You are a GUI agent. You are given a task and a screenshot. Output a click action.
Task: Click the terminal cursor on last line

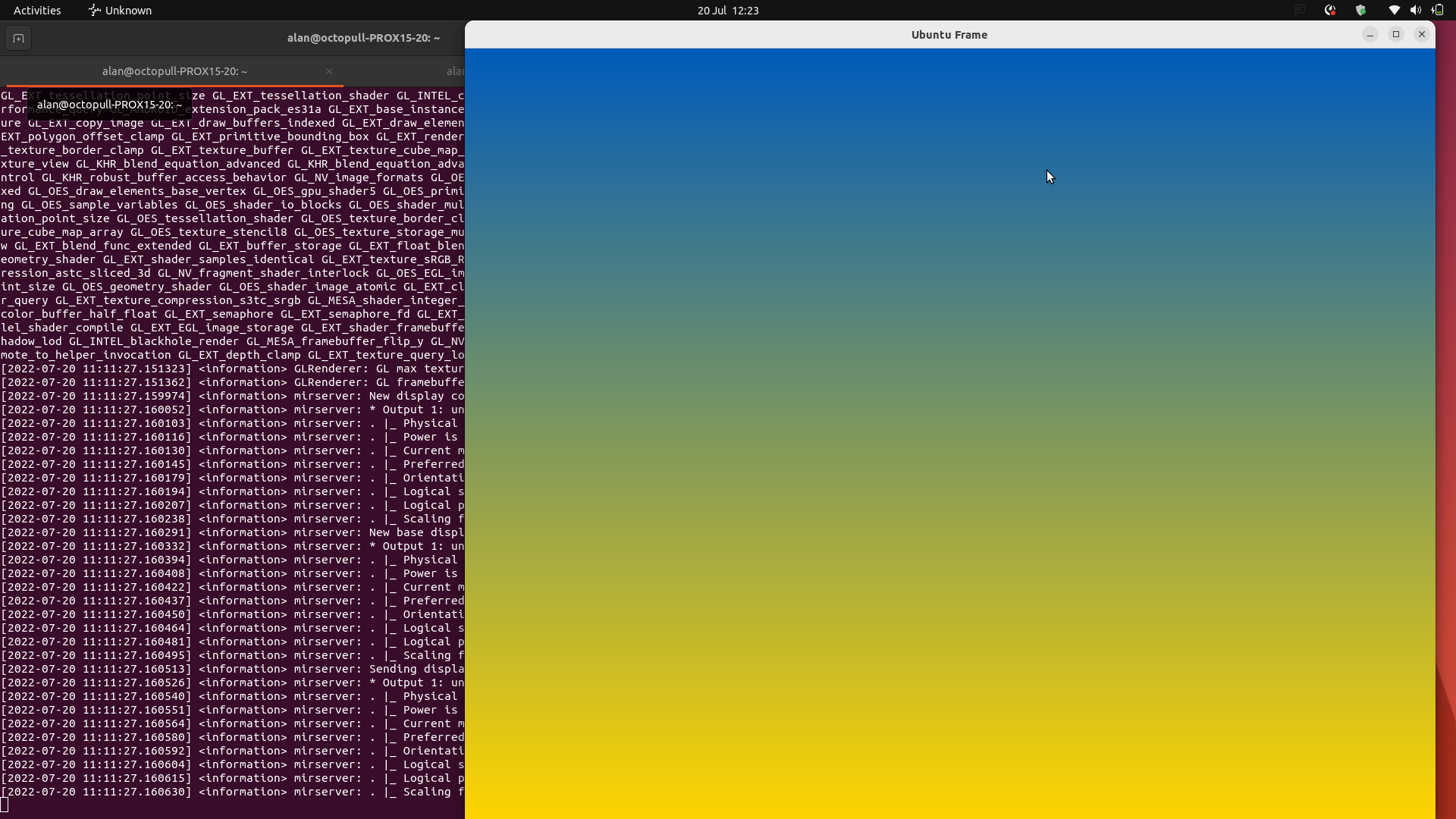point(5,805)
